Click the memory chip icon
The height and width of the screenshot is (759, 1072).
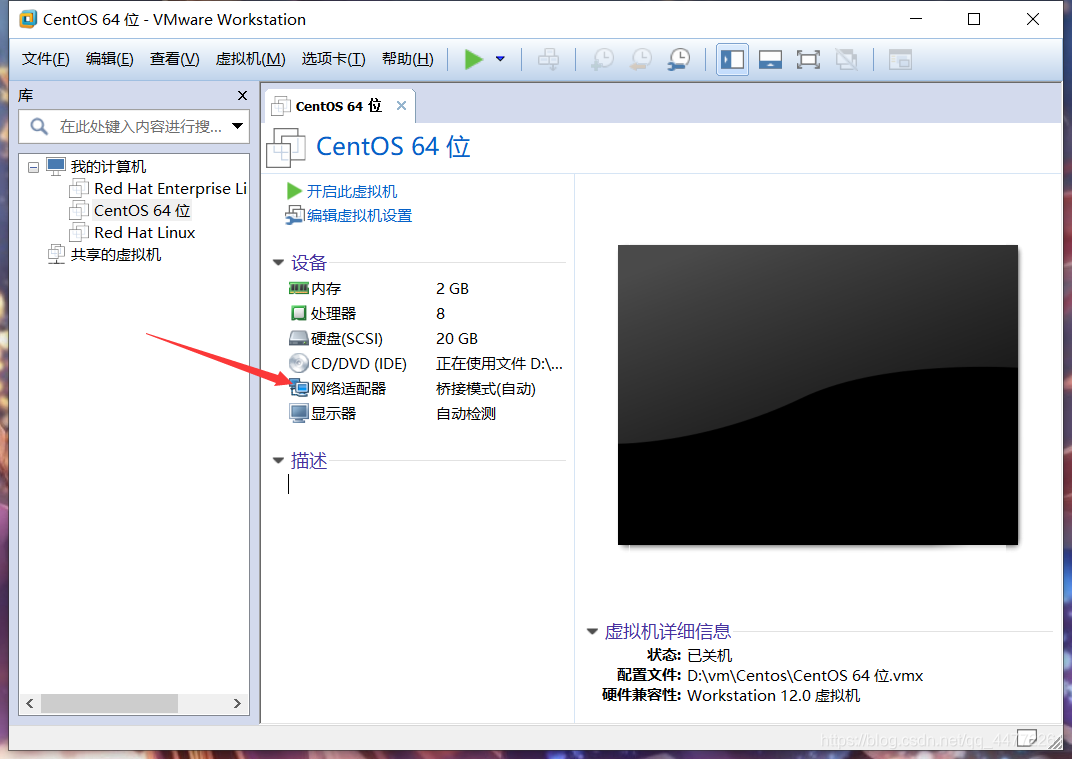(298, 289)
